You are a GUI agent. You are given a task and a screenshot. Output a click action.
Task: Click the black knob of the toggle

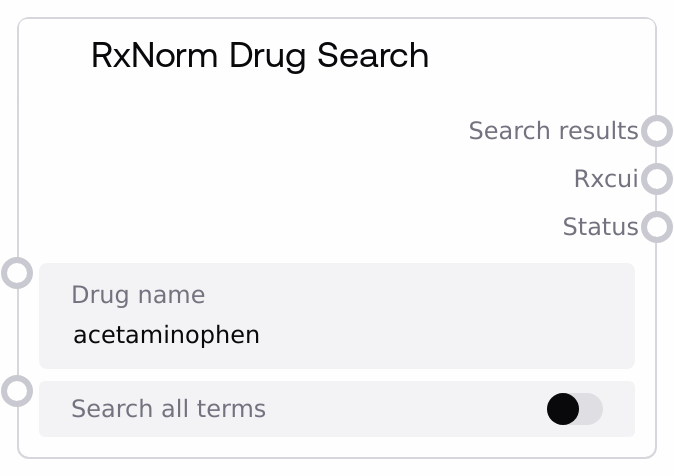pos(563,409)
